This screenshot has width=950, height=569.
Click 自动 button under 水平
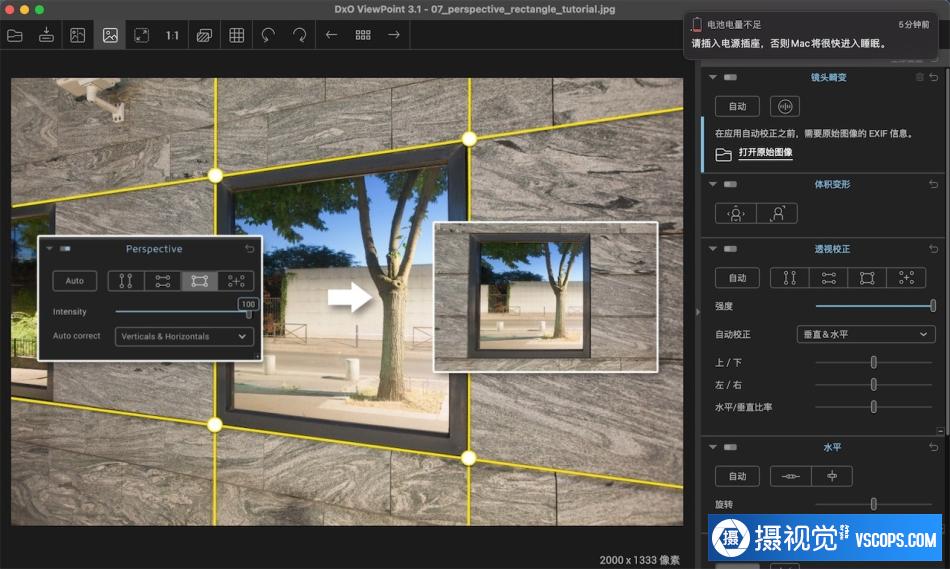(x=737, y=476)
